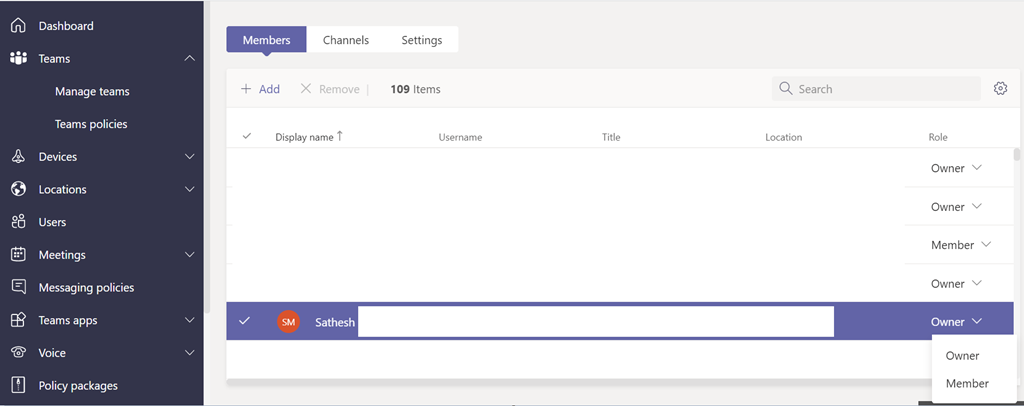The height and width of the screenshot is (406, 1024).
Task: Click the Users icon in sidebar
Action: pos(18,222)
